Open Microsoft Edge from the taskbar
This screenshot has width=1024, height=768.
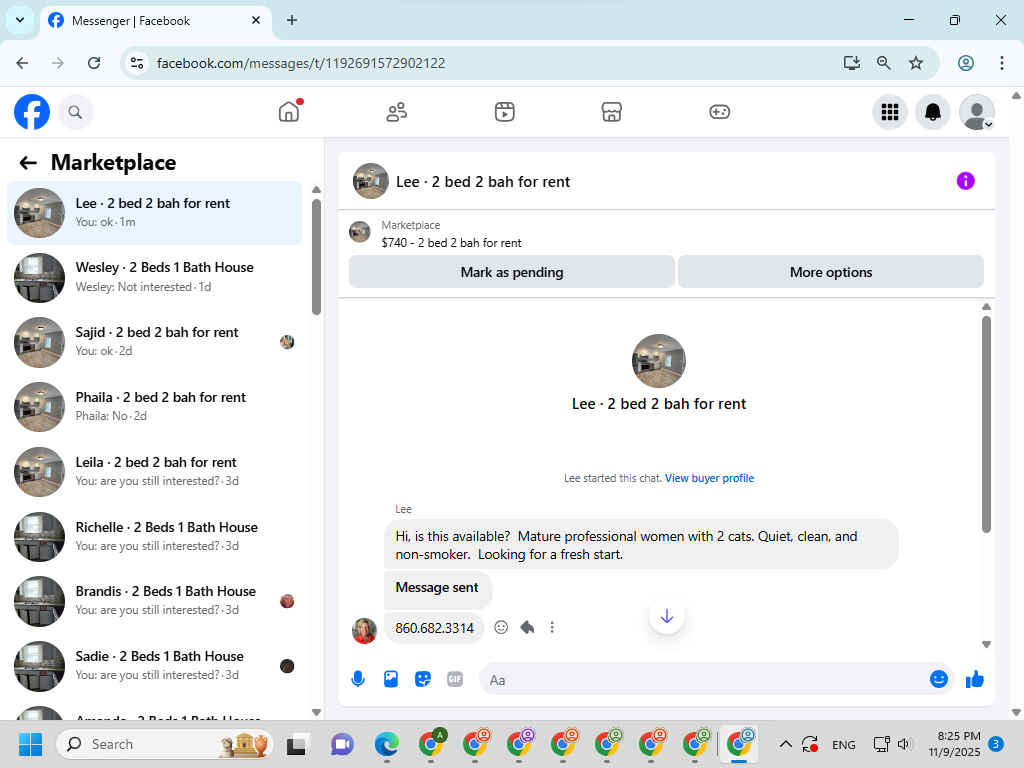387,744
